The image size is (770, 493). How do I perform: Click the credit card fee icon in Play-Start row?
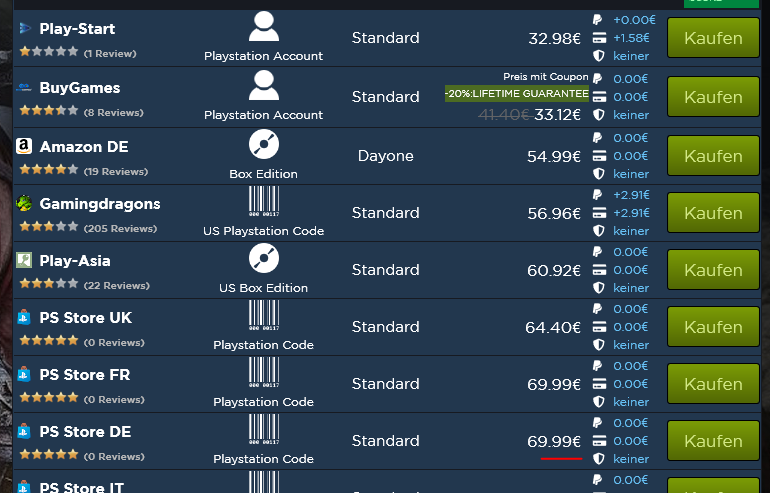click(599, 38)
